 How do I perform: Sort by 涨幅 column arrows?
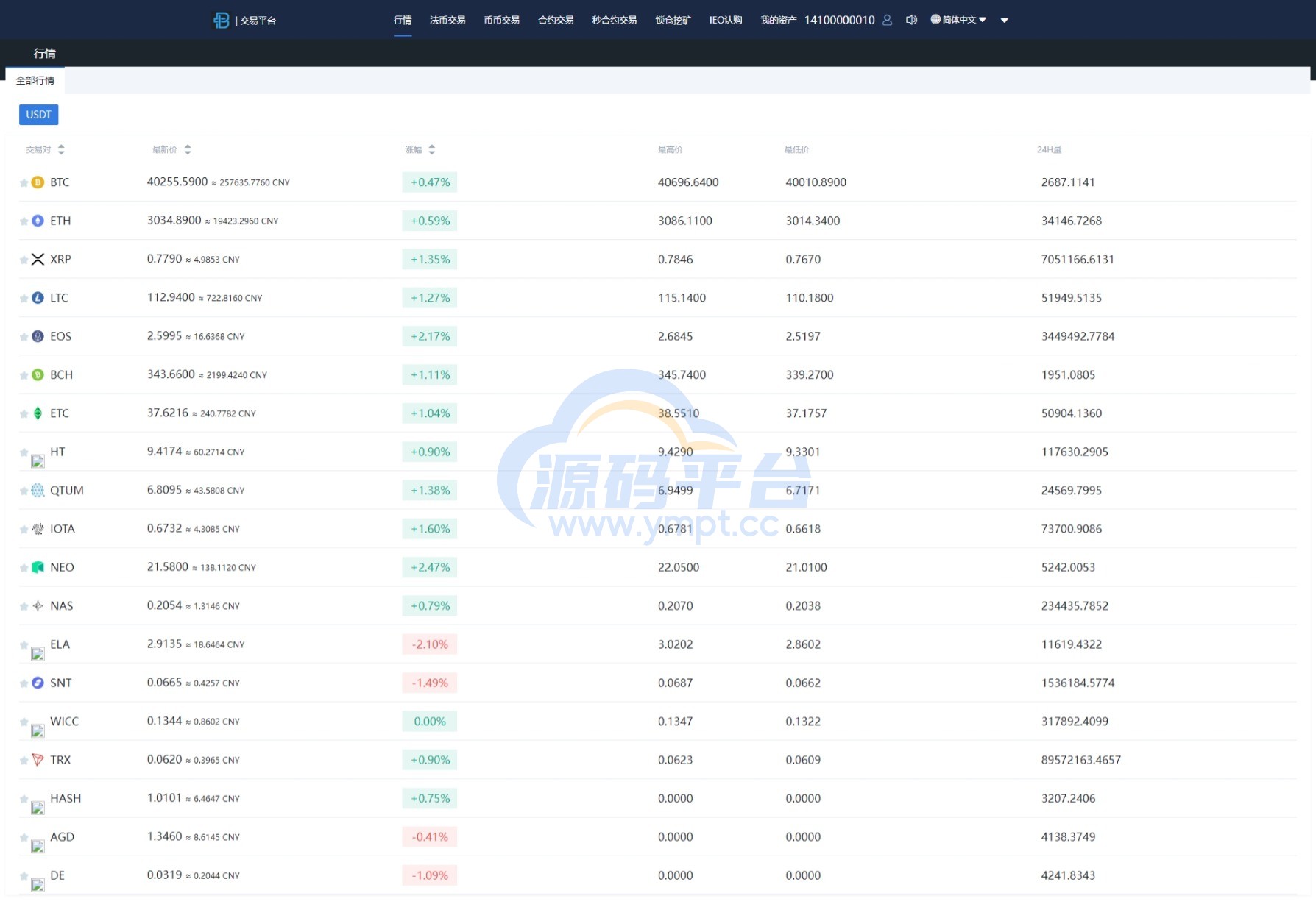(431, 149)
